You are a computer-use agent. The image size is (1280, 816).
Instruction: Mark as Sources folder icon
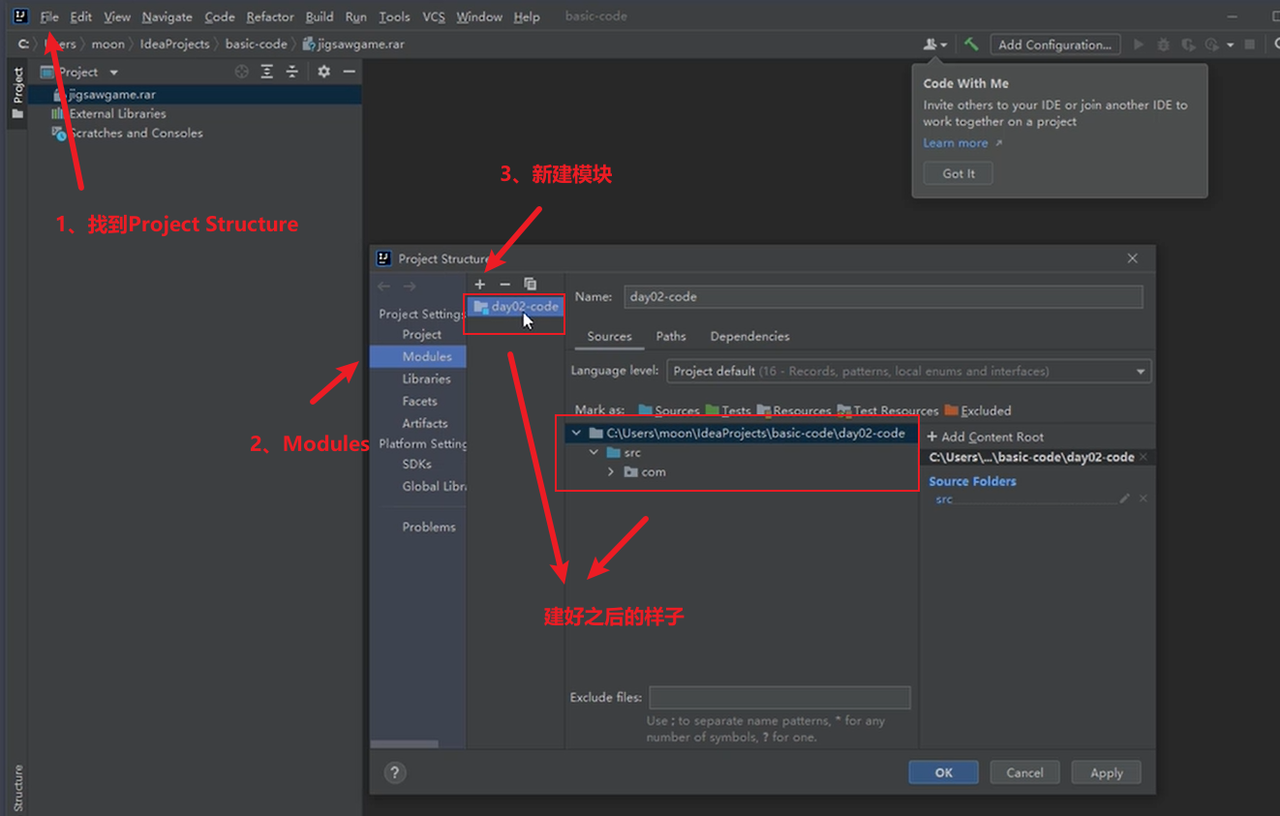pyautogui.click(x=646, y=410)
